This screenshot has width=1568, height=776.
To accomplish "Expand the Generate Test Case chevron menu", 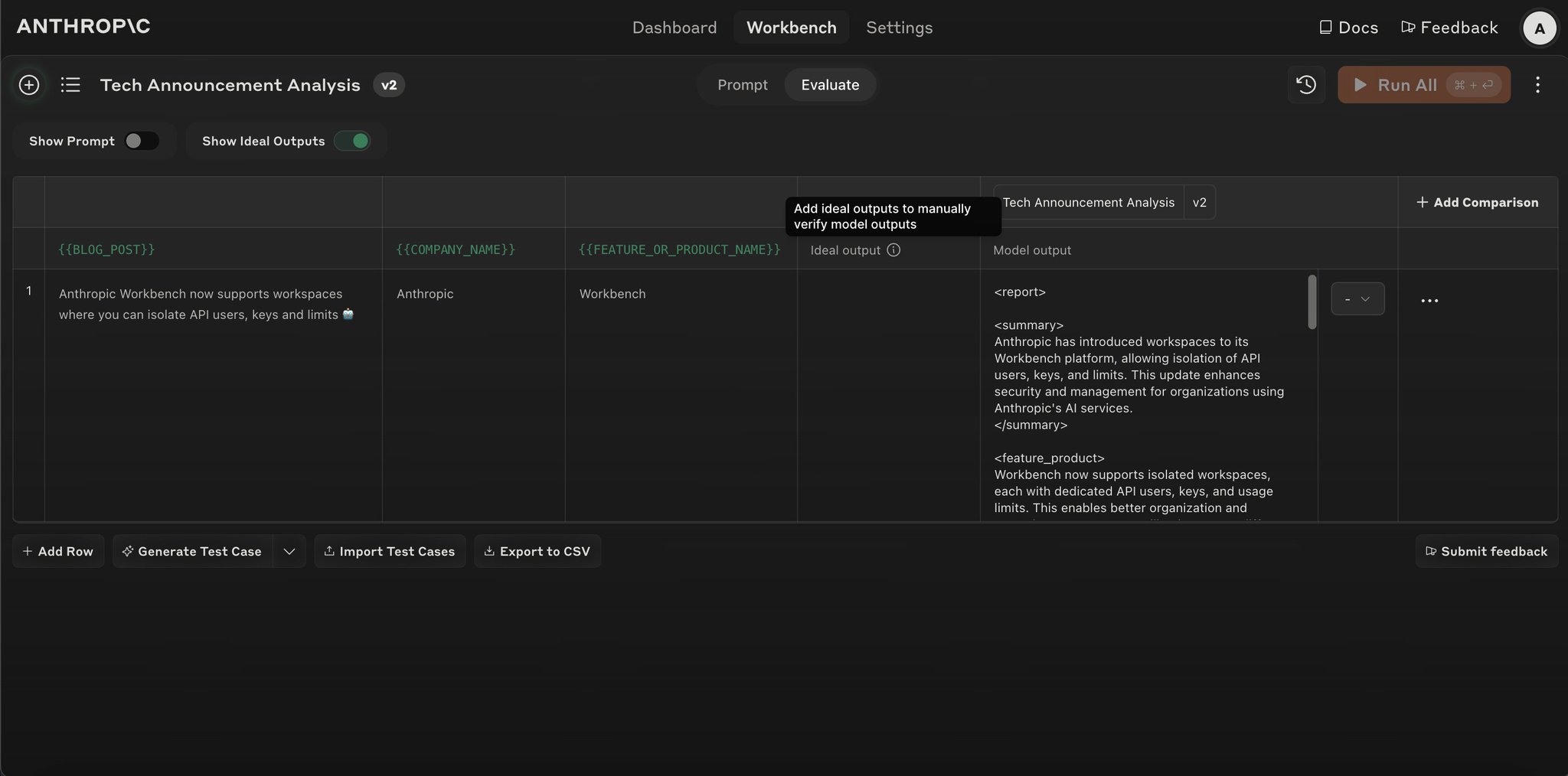I will click(x=289, y=551).
